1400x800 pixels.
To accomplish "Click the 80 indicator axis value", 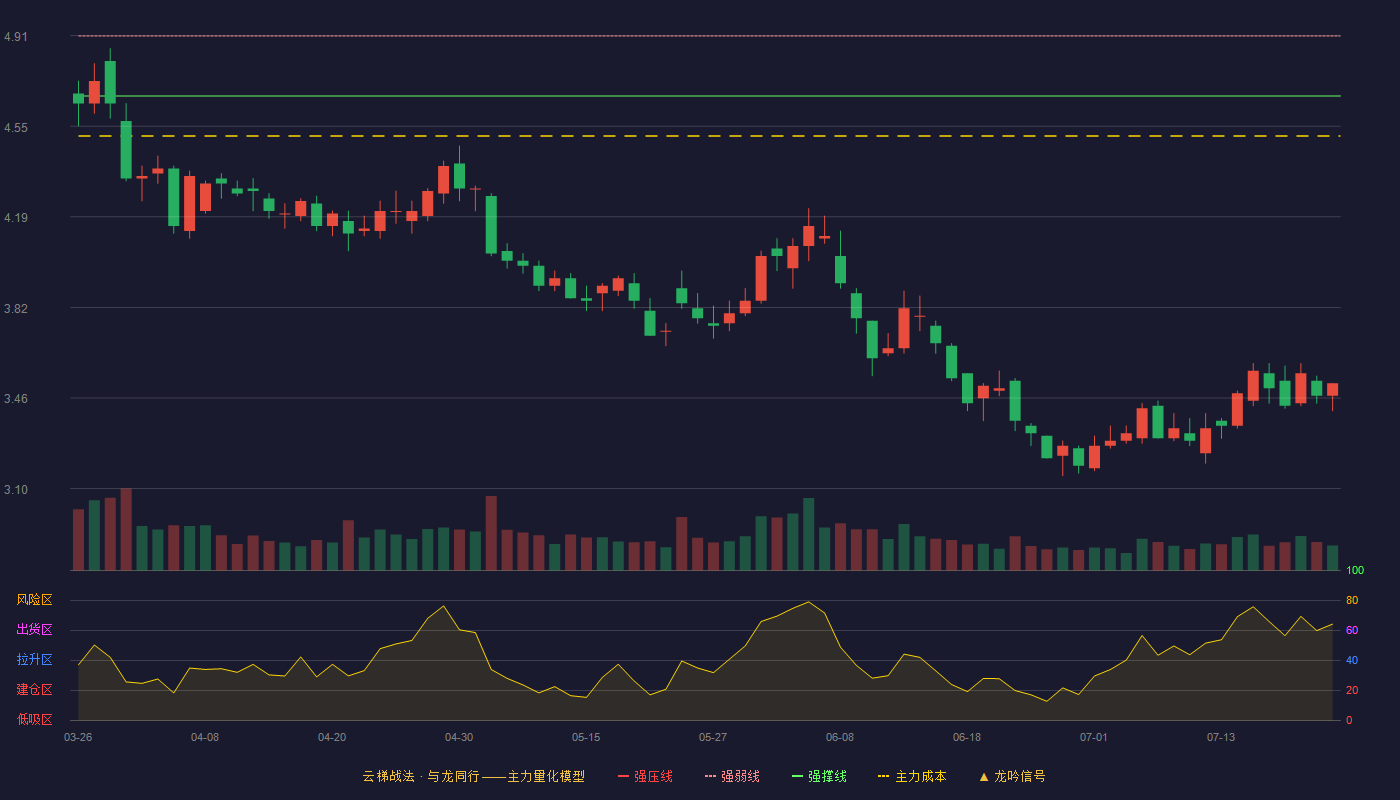I will pos(1352,600).
